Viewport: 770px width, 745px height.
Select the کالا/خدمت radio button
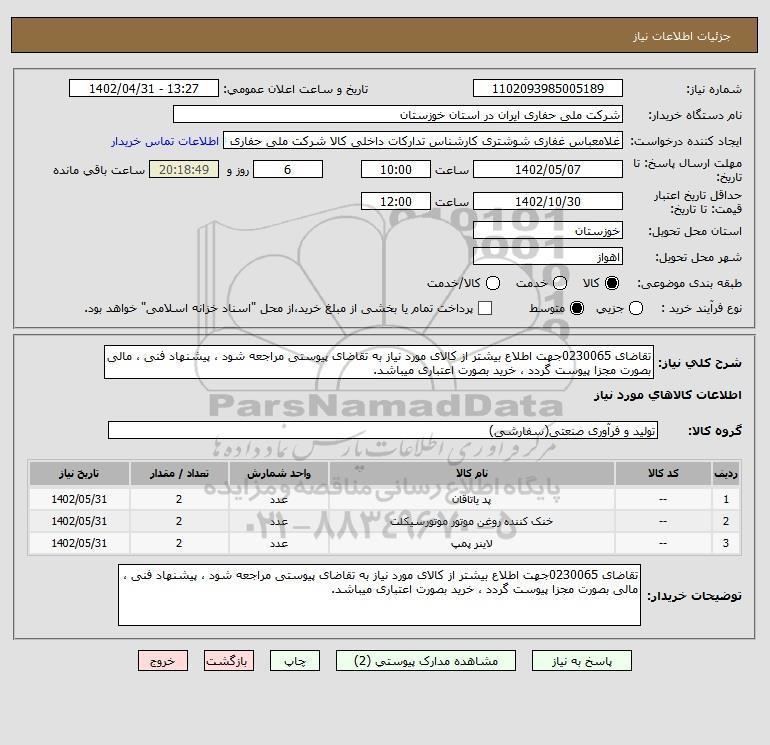click(x=493, y=283)
